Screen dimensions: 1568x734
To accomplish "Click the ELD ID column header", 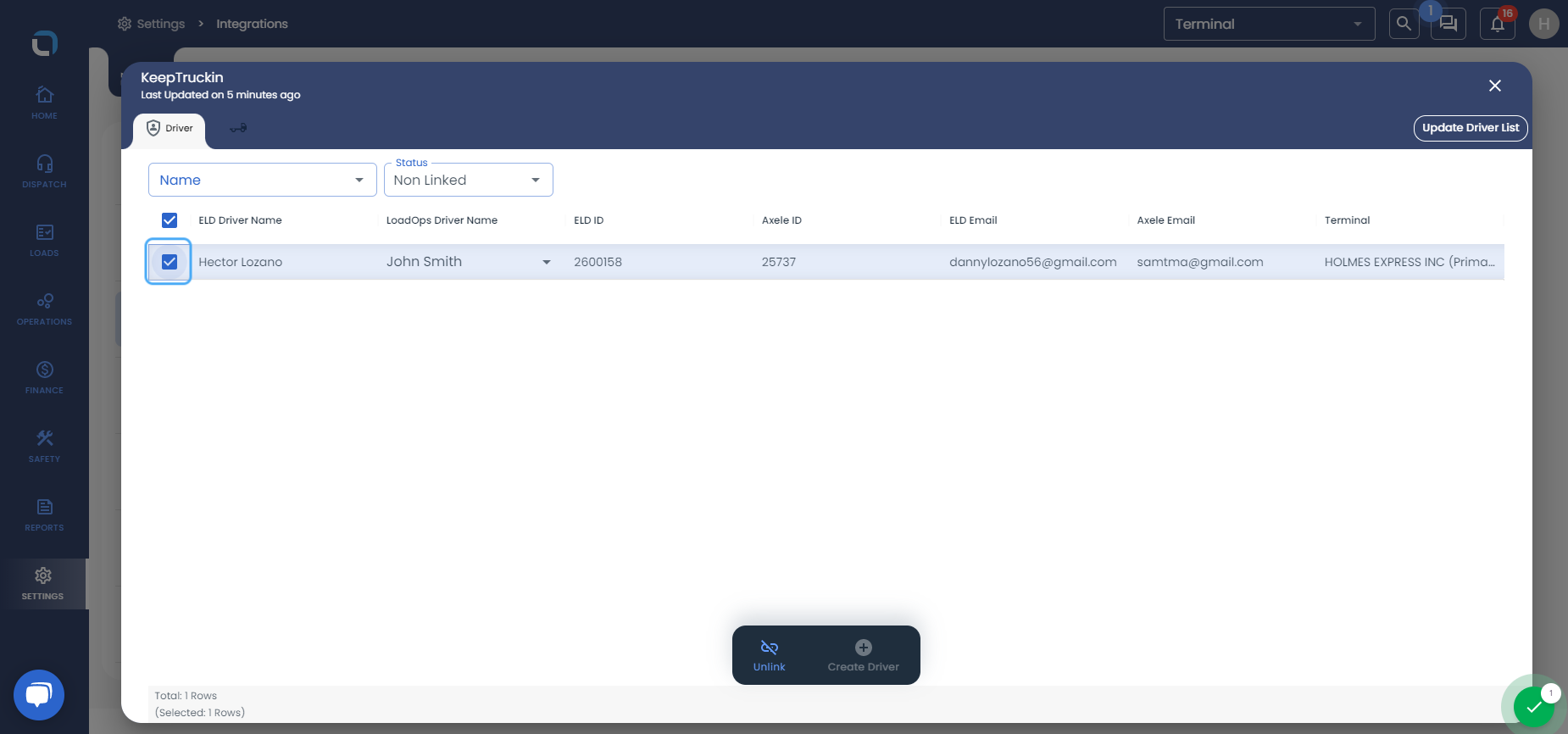I will (x=588, y=220).
